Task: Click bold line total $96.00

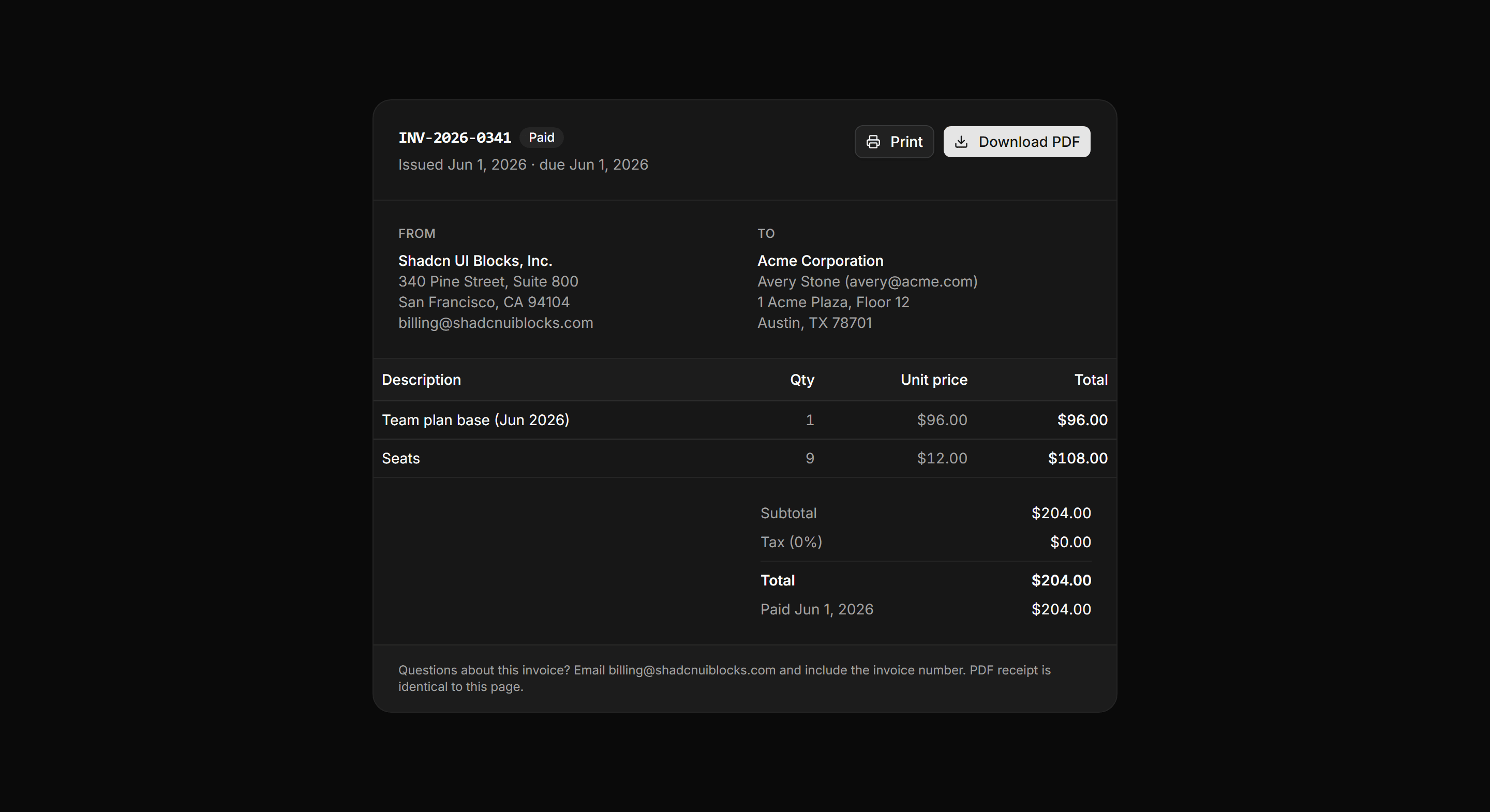Action: coord(1082,420)
